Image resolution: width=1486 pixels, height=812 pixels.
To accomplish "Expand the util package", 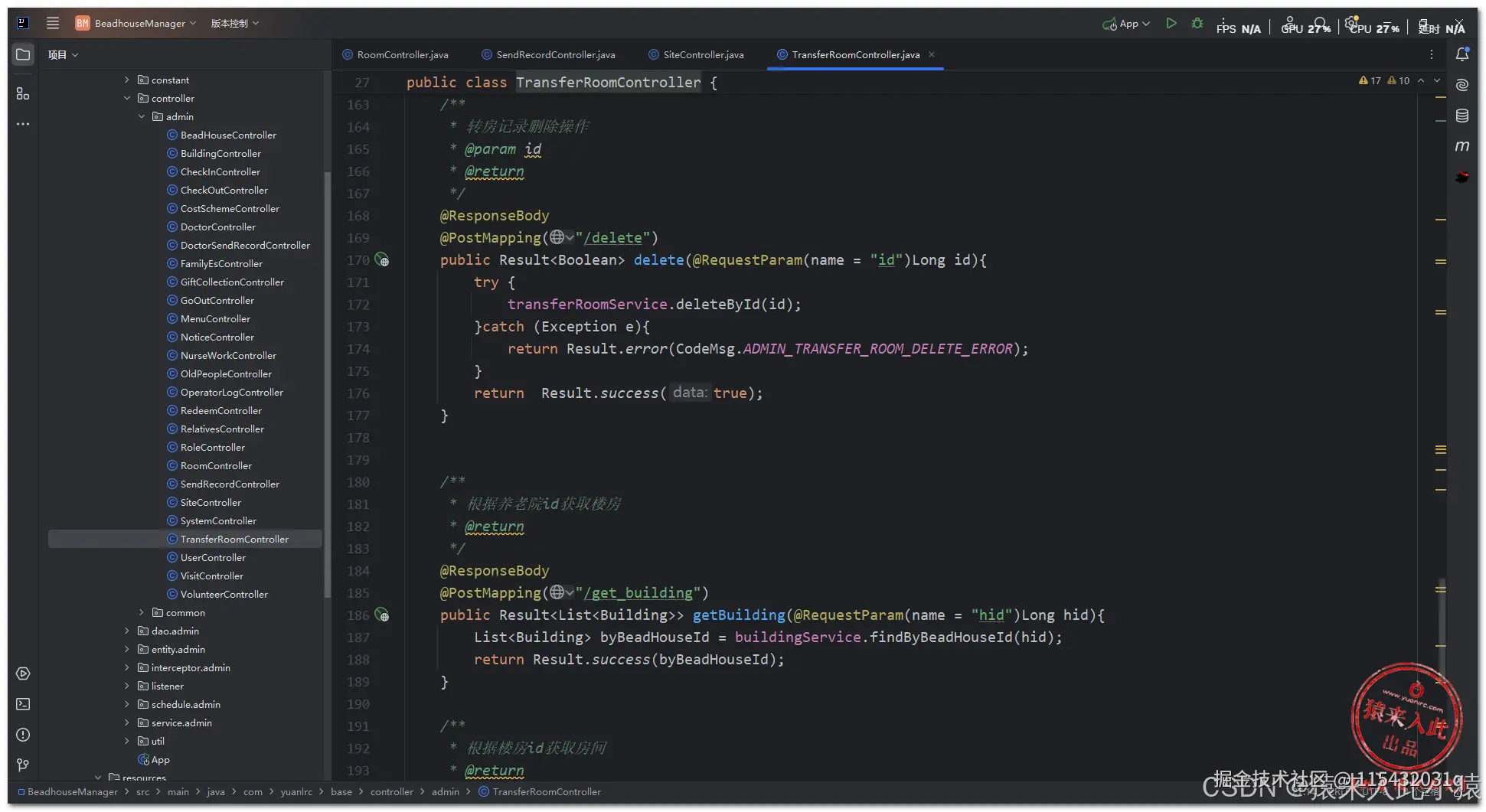I will (x=127, y=741).
